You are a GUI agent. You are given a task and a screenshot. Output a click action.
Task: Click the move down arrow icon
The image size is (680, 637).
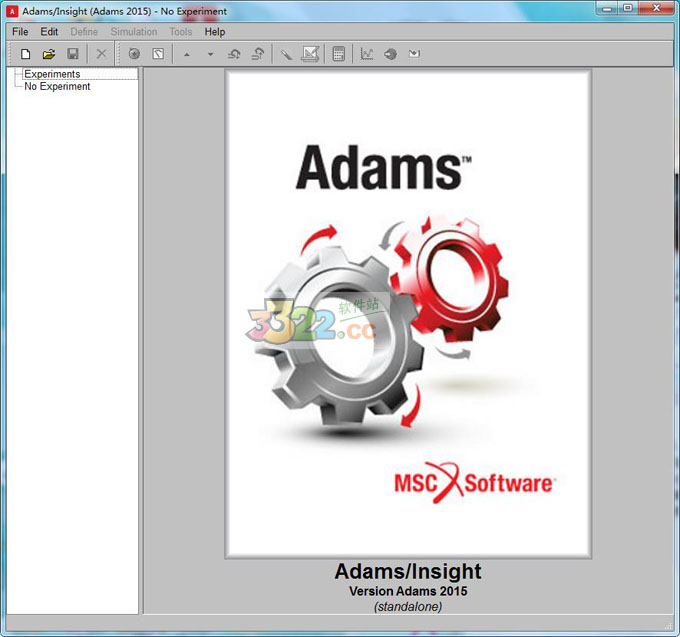pos(211,55)
